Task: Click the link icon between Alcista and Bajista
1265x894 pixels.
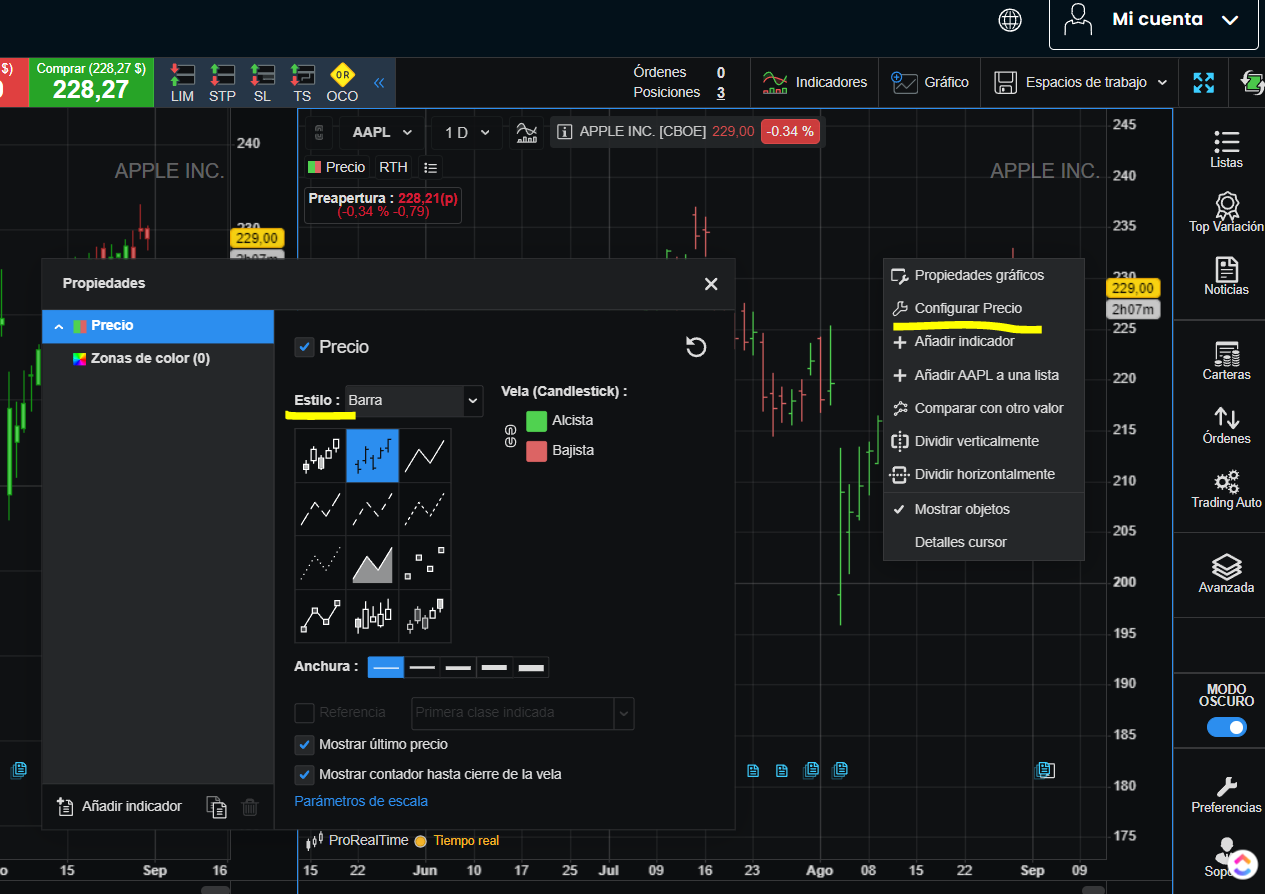Action: 510,435
